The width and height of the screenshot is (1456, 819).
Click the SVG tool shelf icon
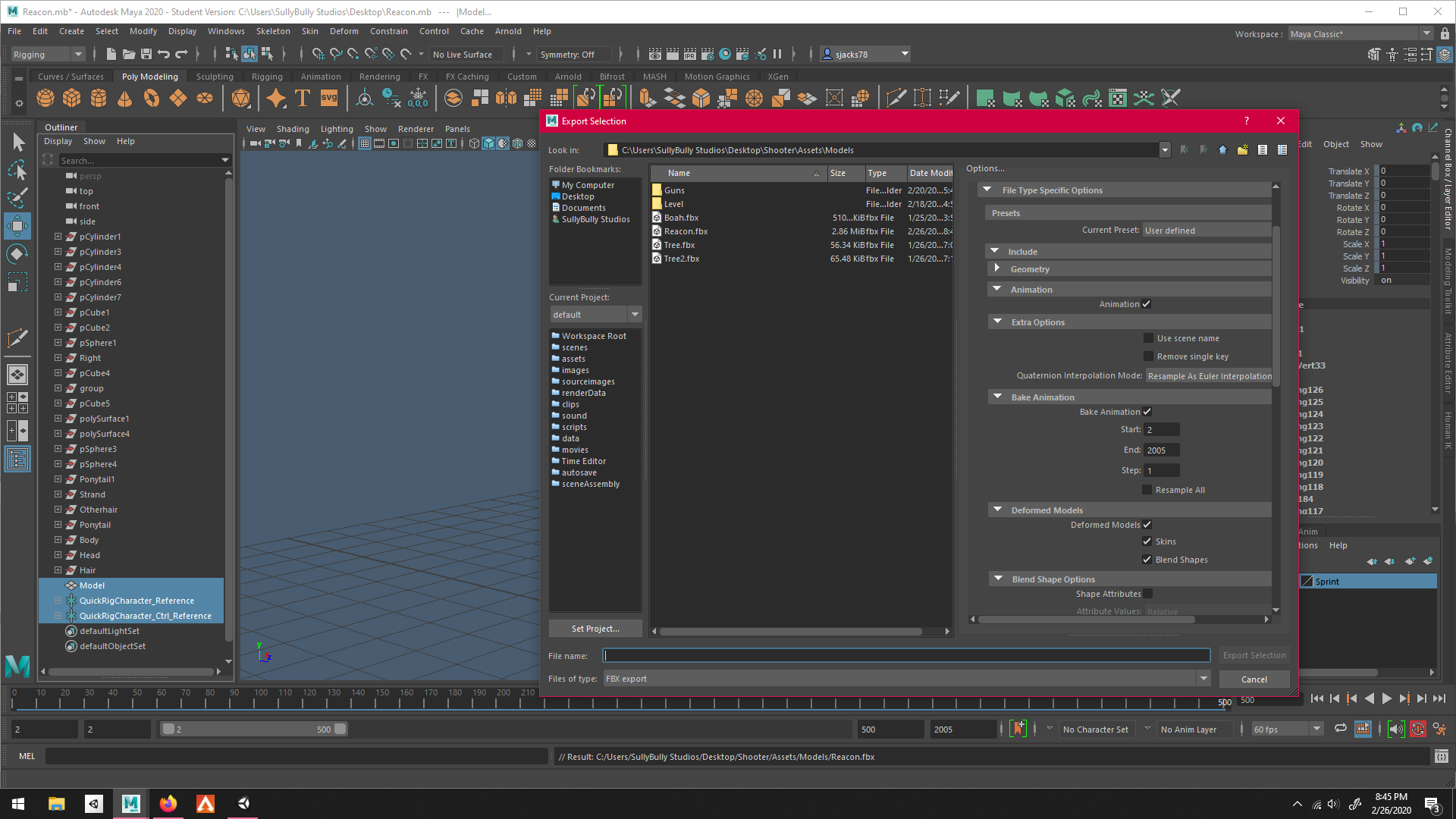coord(329,98)
